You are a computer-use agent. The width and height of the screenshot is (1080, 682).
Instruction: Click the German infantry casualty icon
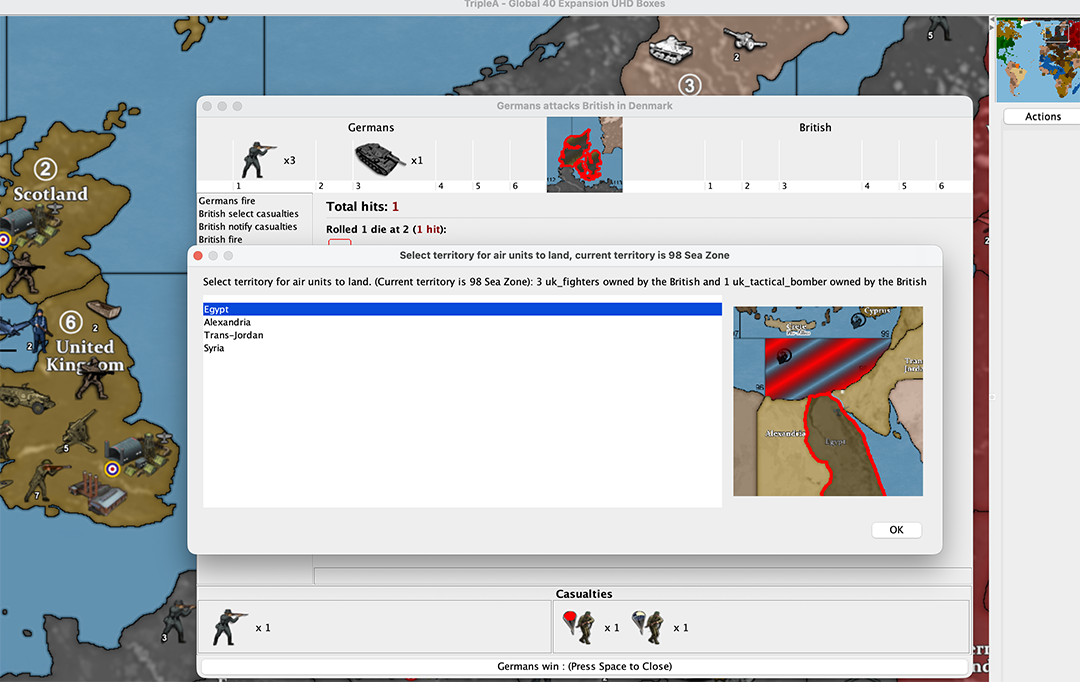(225, 627)
